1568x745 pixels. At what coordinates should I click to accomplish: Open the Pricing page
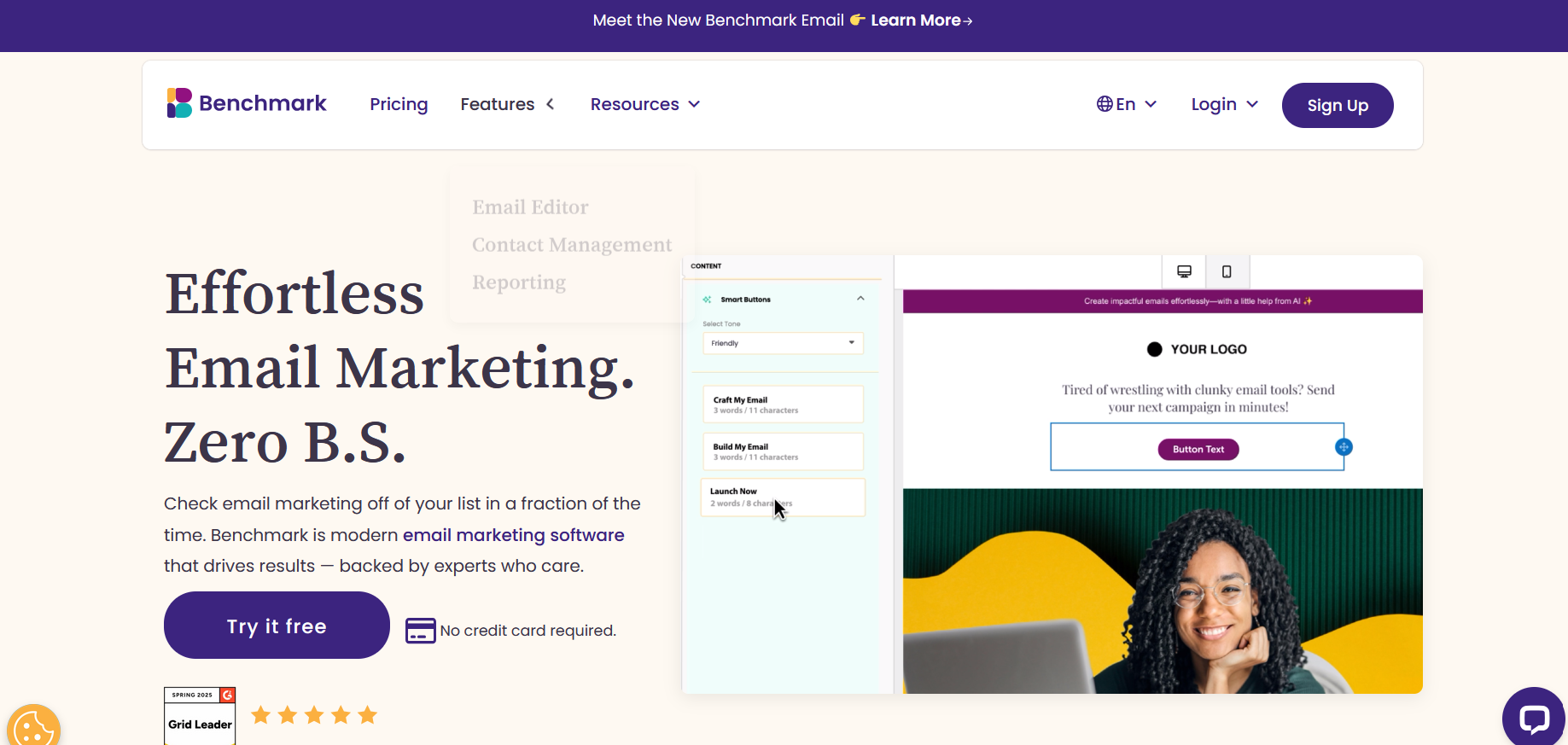coord(399,104)
